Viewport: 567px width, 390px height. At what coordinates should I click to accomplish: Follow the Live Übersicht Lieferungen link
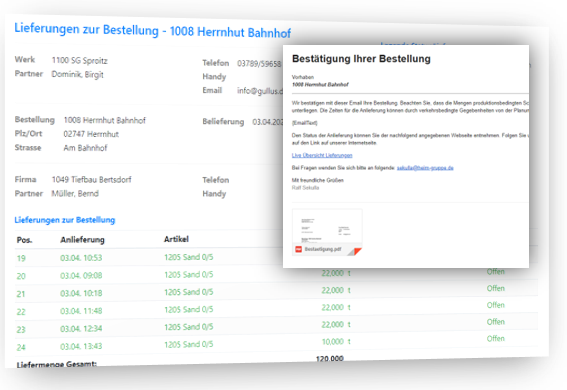(x=322, y=155)
